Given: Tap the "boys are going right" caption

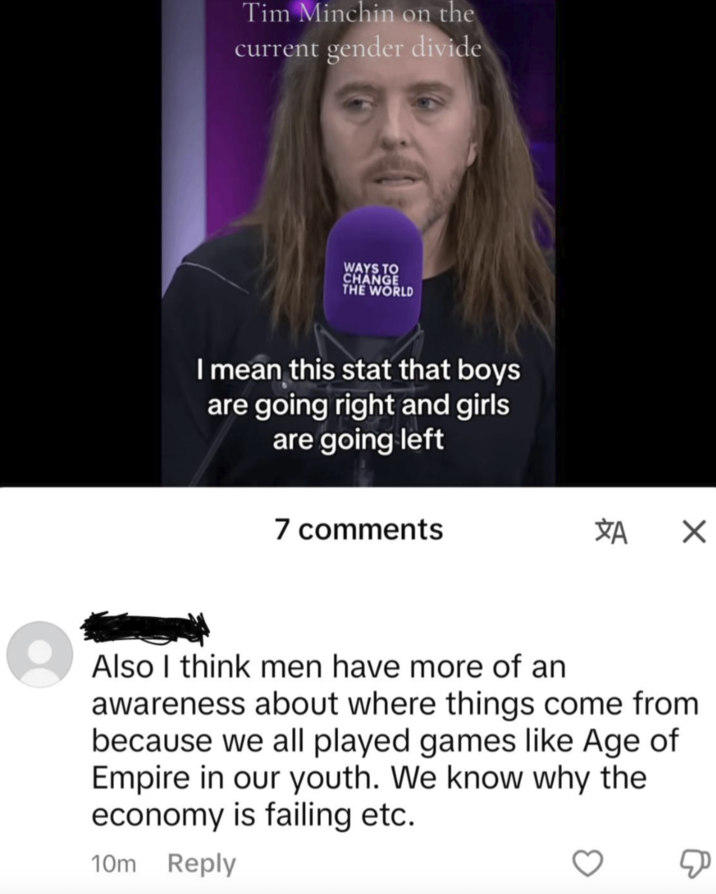Looking at the screenshot, I should (x=359, y=388).
